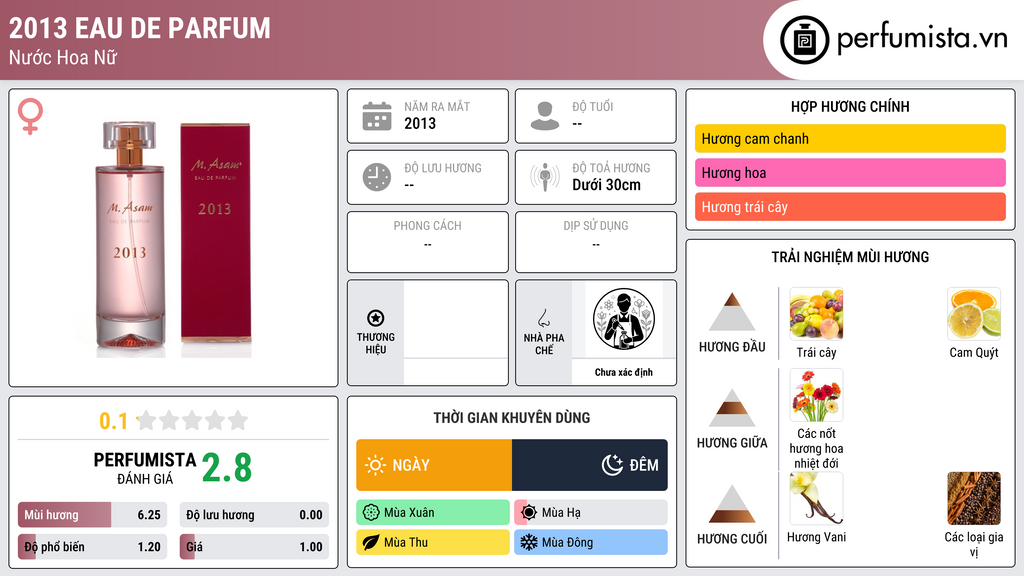
Task: Click the Mùa Đông season bar
Action: [x=591, y=542]
